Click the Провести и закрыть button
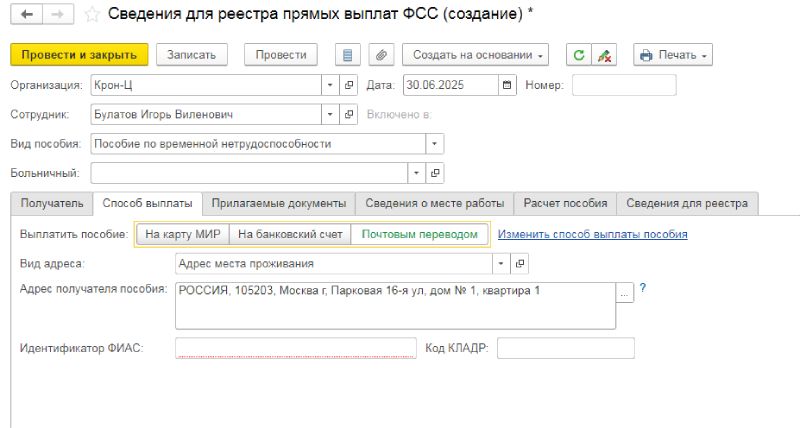 point(79,55)
